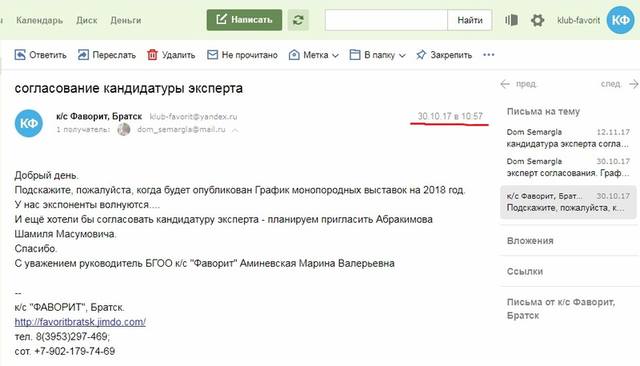Image resolution: width=640 pixels, height=366 pixels.
Task: Click the letter date 30.10.17 в 10:57
Action: 450,116
